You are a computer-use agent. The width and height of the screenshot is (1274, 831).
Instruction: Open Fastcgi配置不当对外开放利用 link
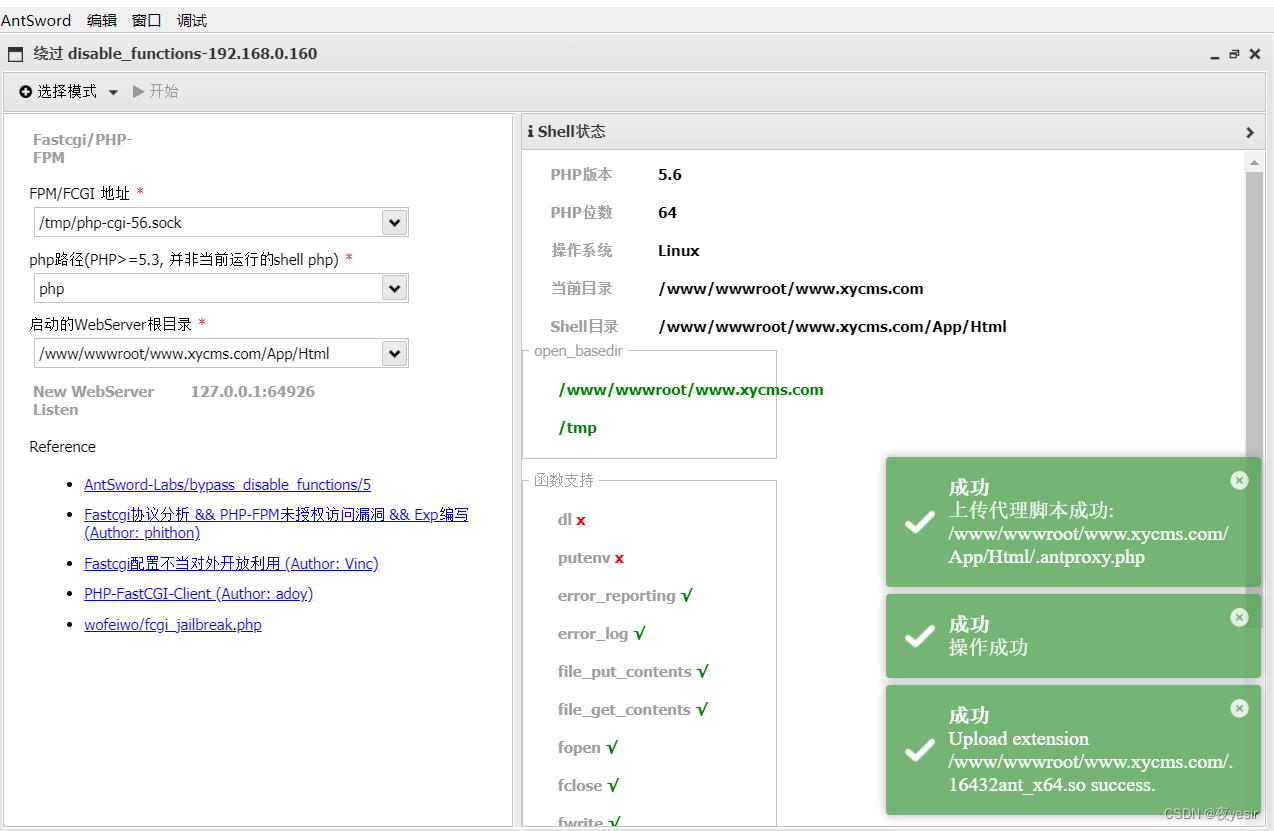click(231, 563)
